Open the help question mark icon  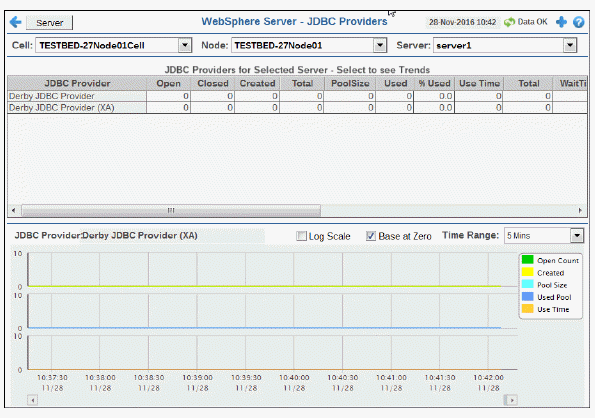(578, 22)
